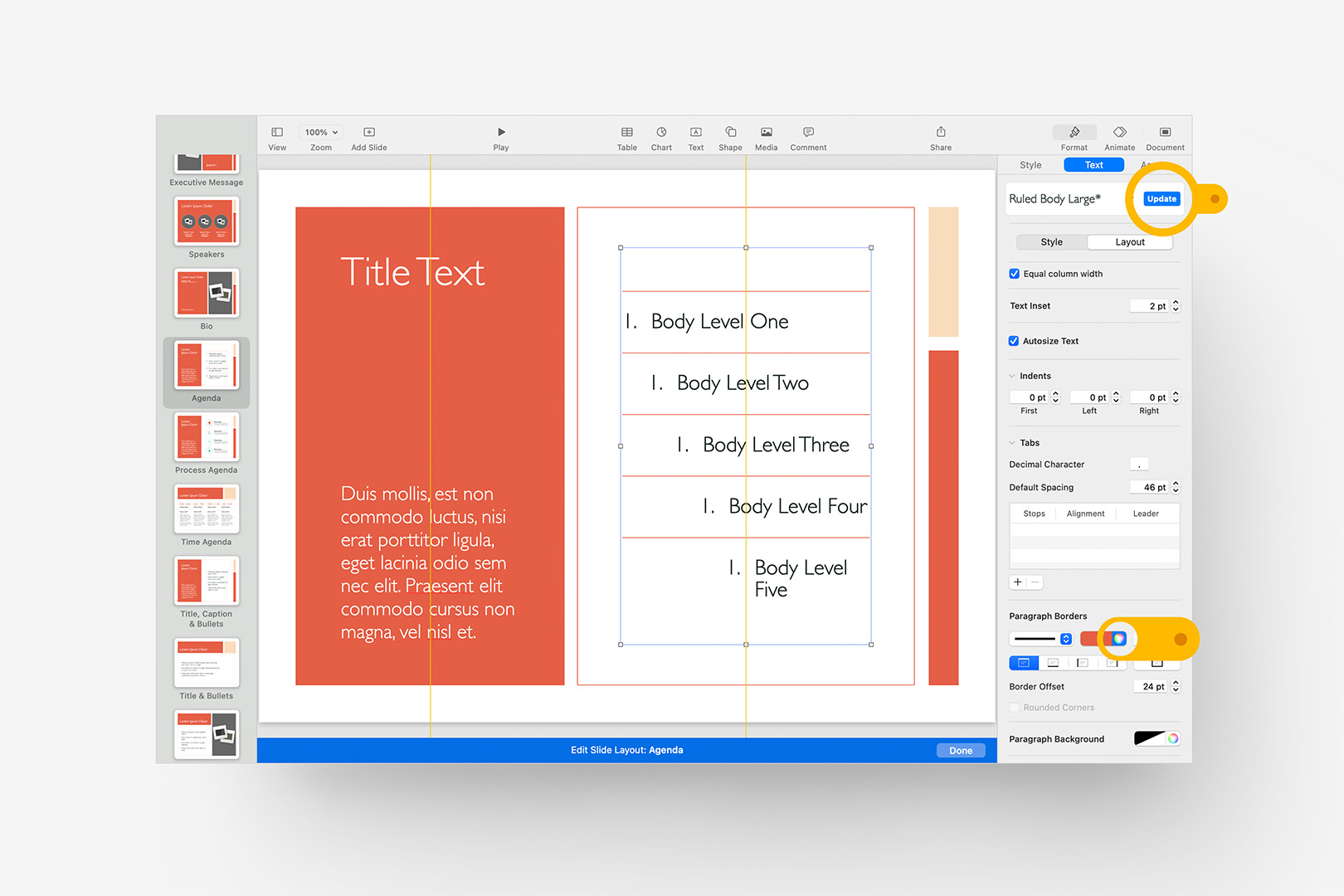Screen dimensions: 1344x896
Task: Adjust the Text Inset stepper
Action: tap(1176, 306)
